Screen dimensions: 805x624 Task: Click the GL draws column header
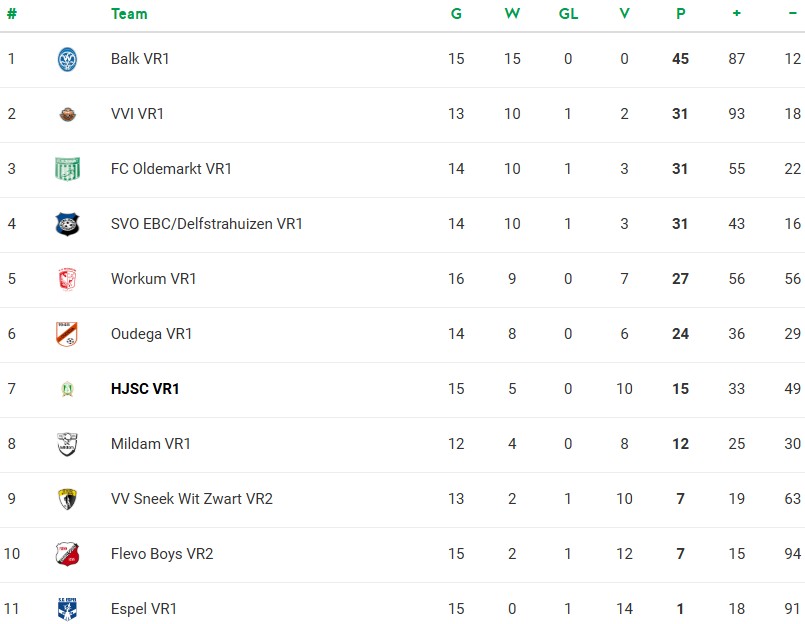568,14
